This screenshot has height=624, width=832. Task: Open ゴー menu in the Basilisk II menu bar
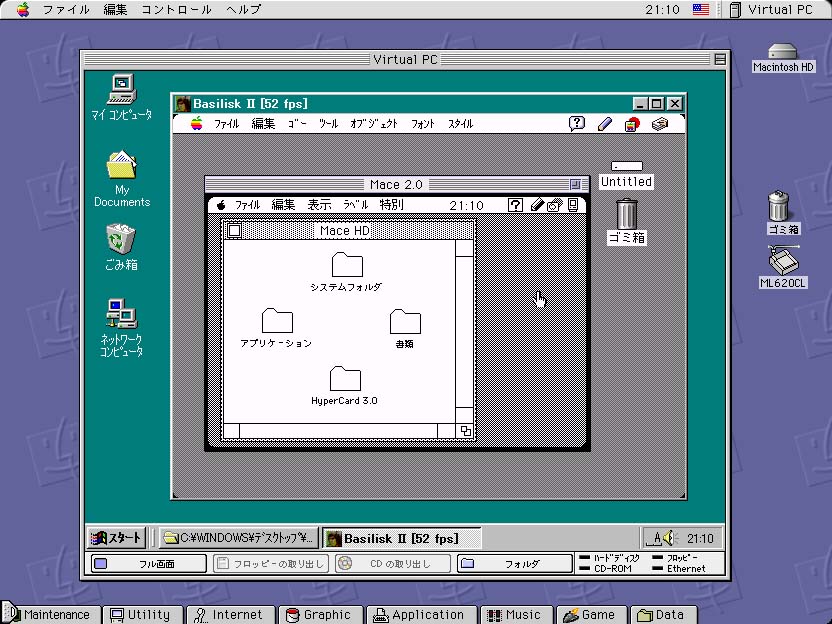click(x=297, y=124)
